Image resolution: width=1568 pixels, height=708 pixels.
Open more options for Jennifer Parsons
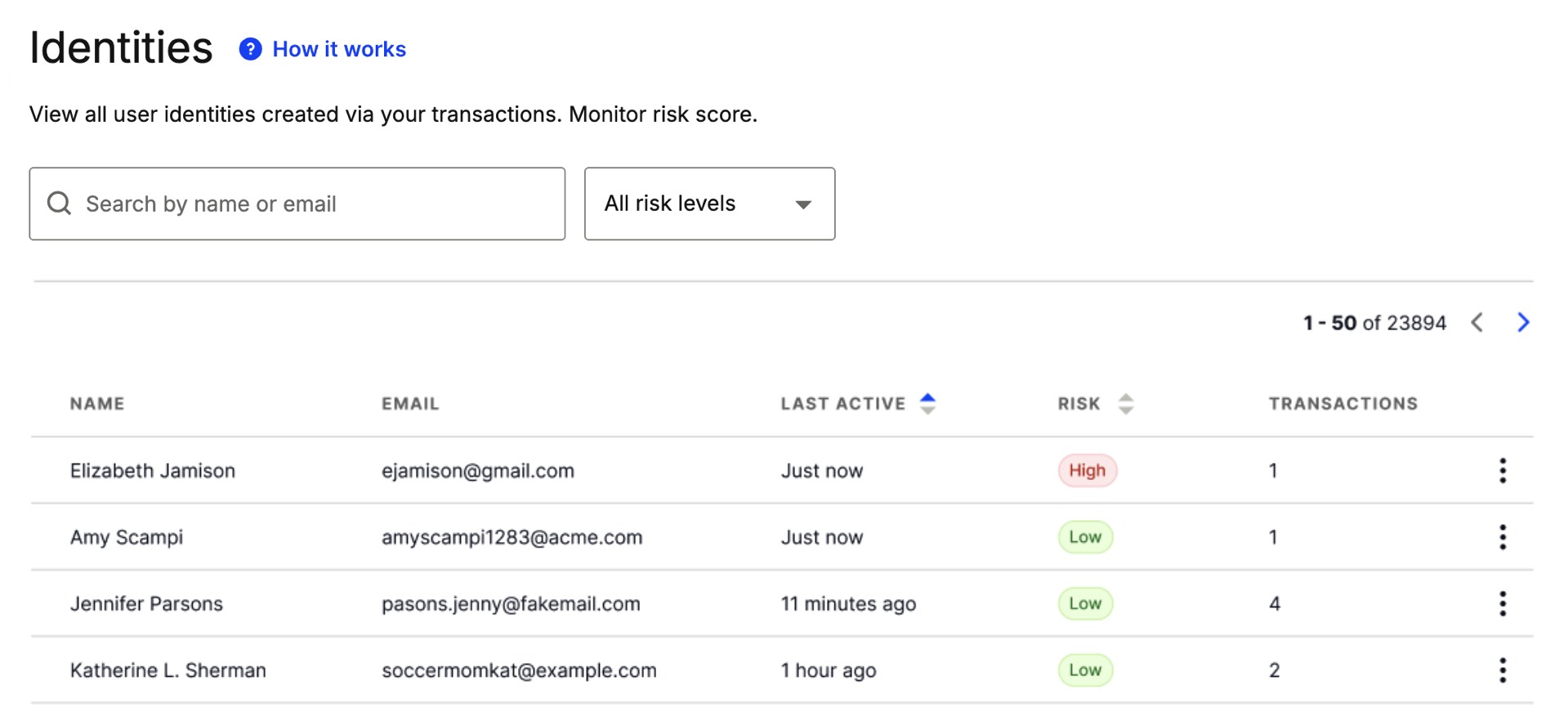pos(1503,603)
